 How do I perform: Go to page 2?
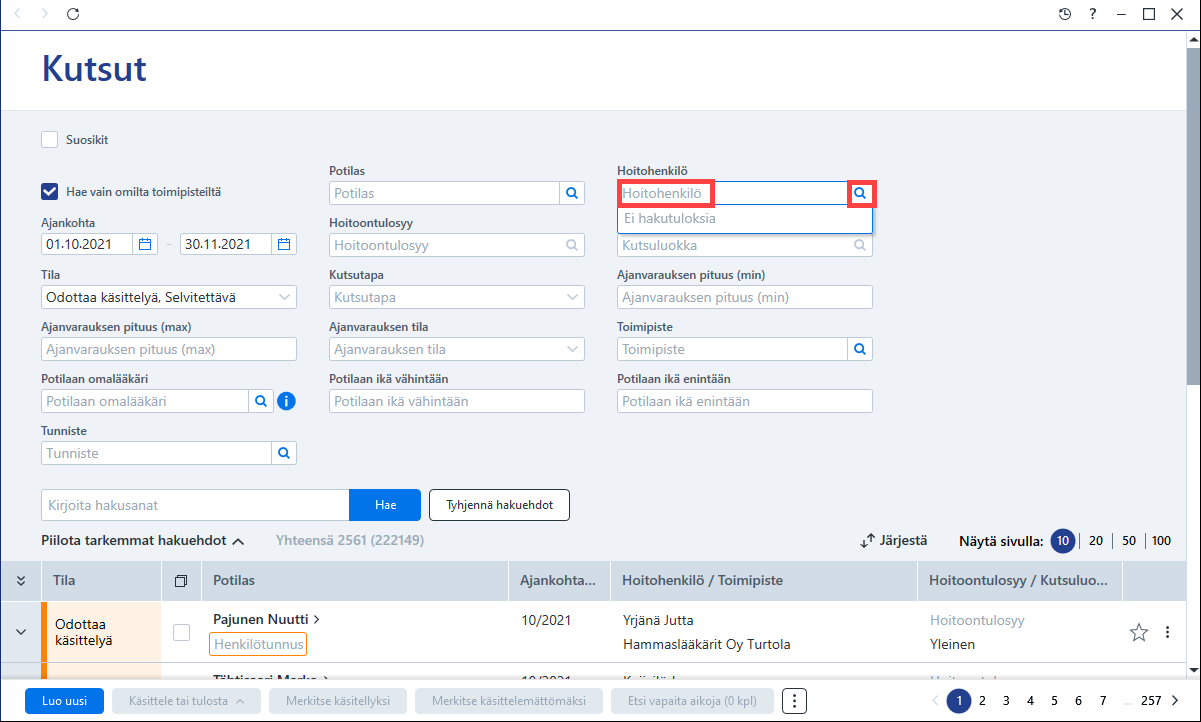pos(982,701)
